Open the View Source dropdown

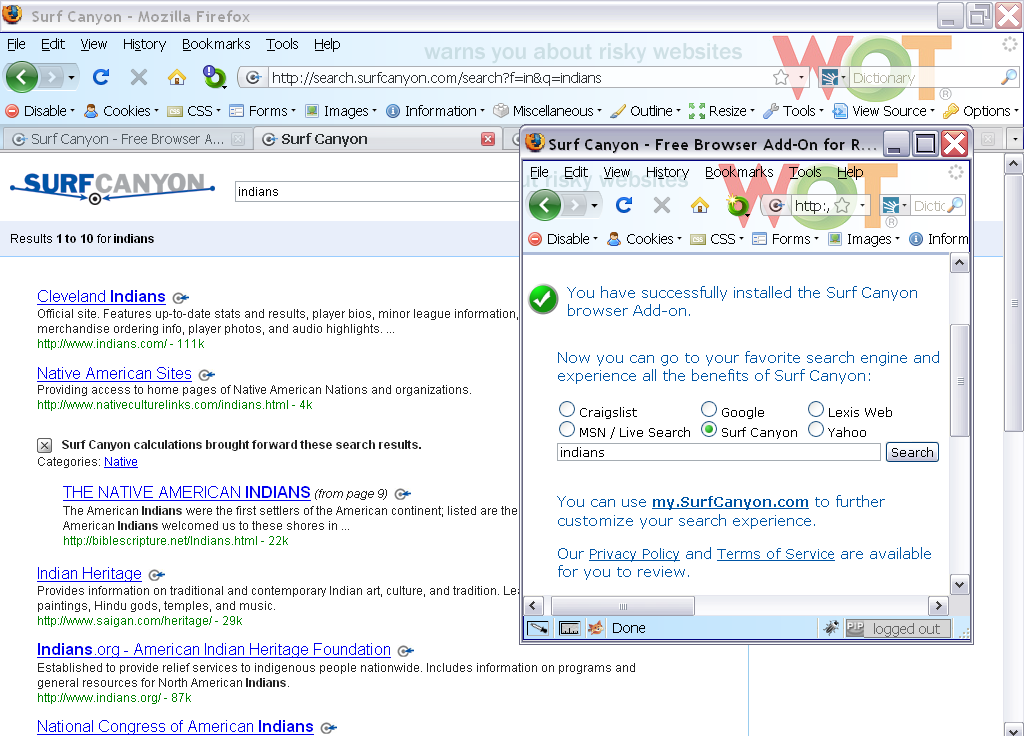click(883, 111)
